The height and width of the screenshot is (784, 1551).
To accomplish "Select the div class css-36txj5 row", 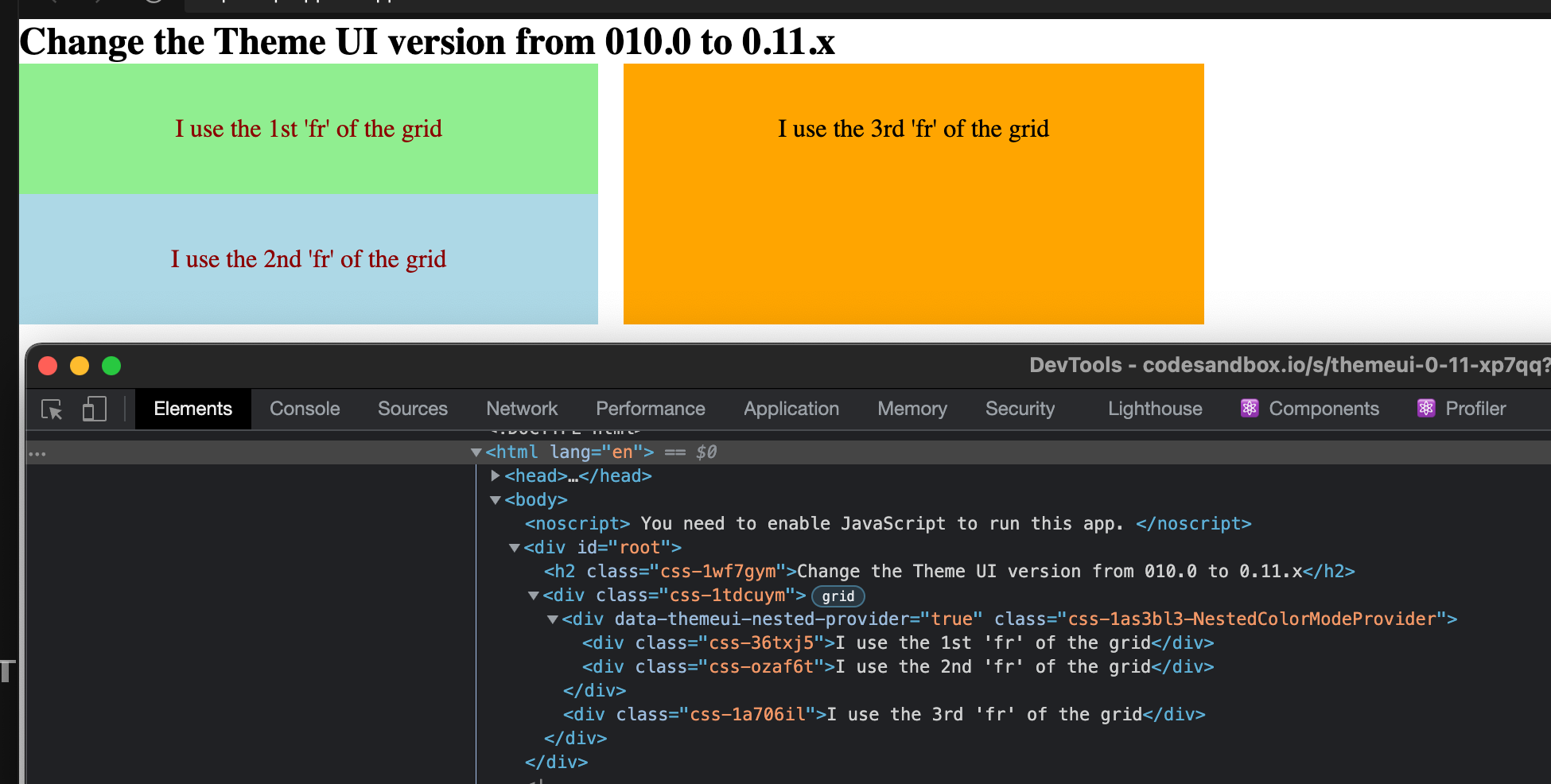I will (x=898, y=643).
